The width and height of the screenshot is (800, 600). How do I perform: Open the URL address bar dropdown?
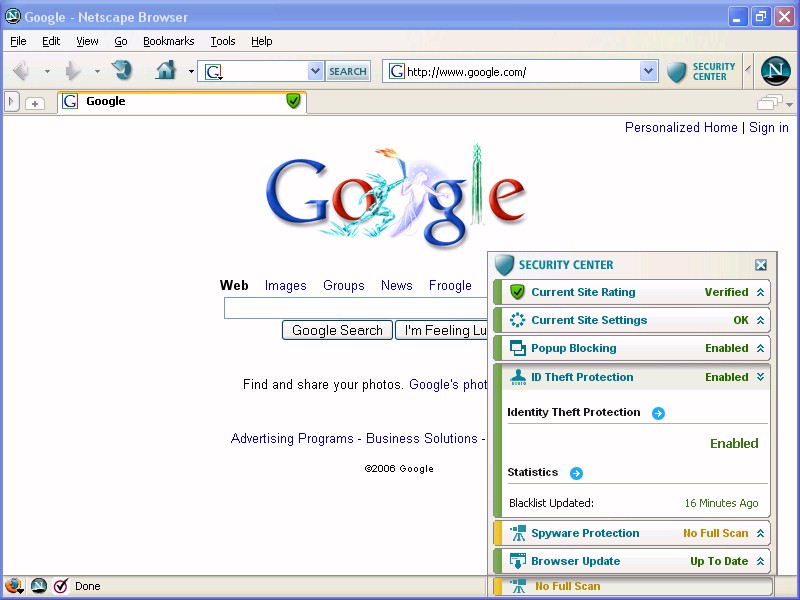(648, 71)
